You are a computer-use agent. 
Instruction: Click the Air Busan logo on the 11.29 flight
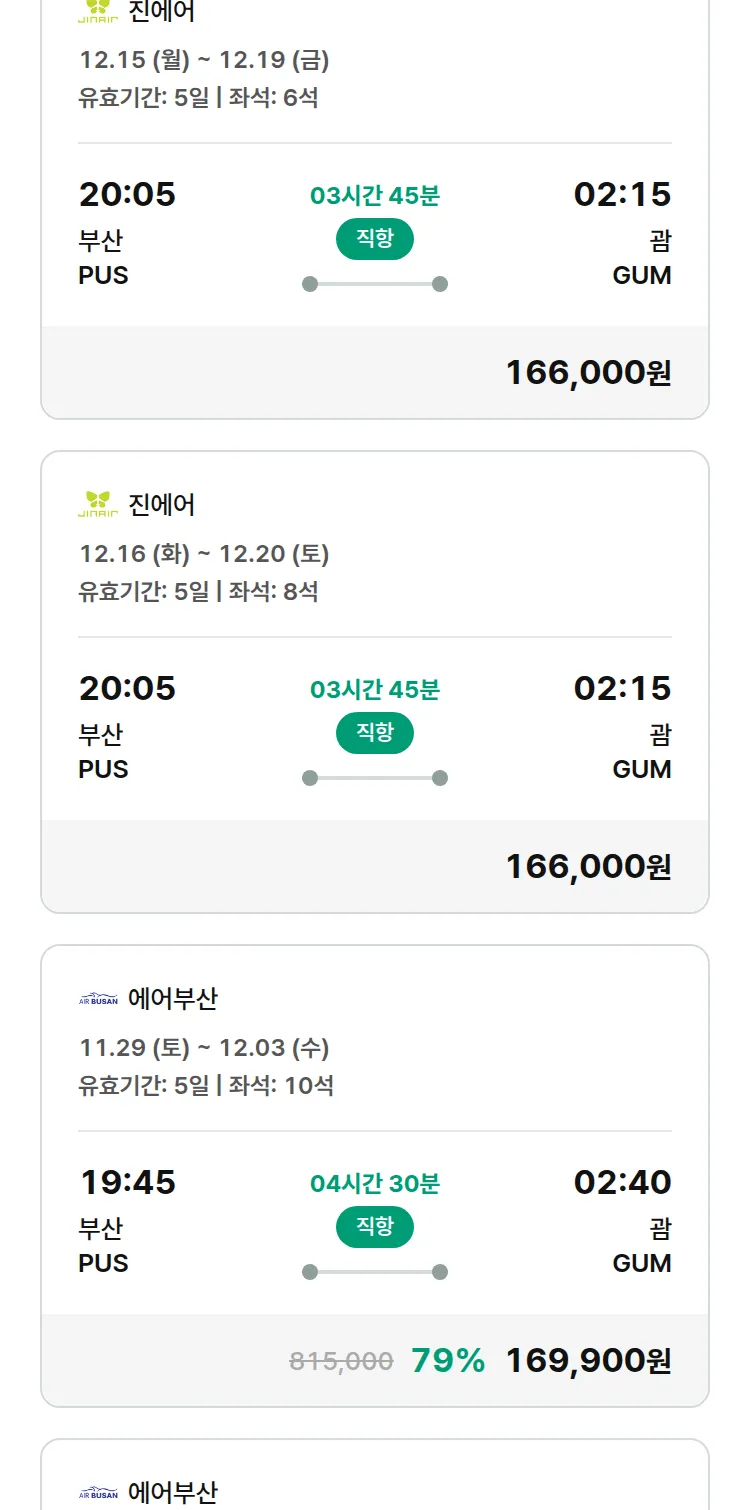[98, 998]
